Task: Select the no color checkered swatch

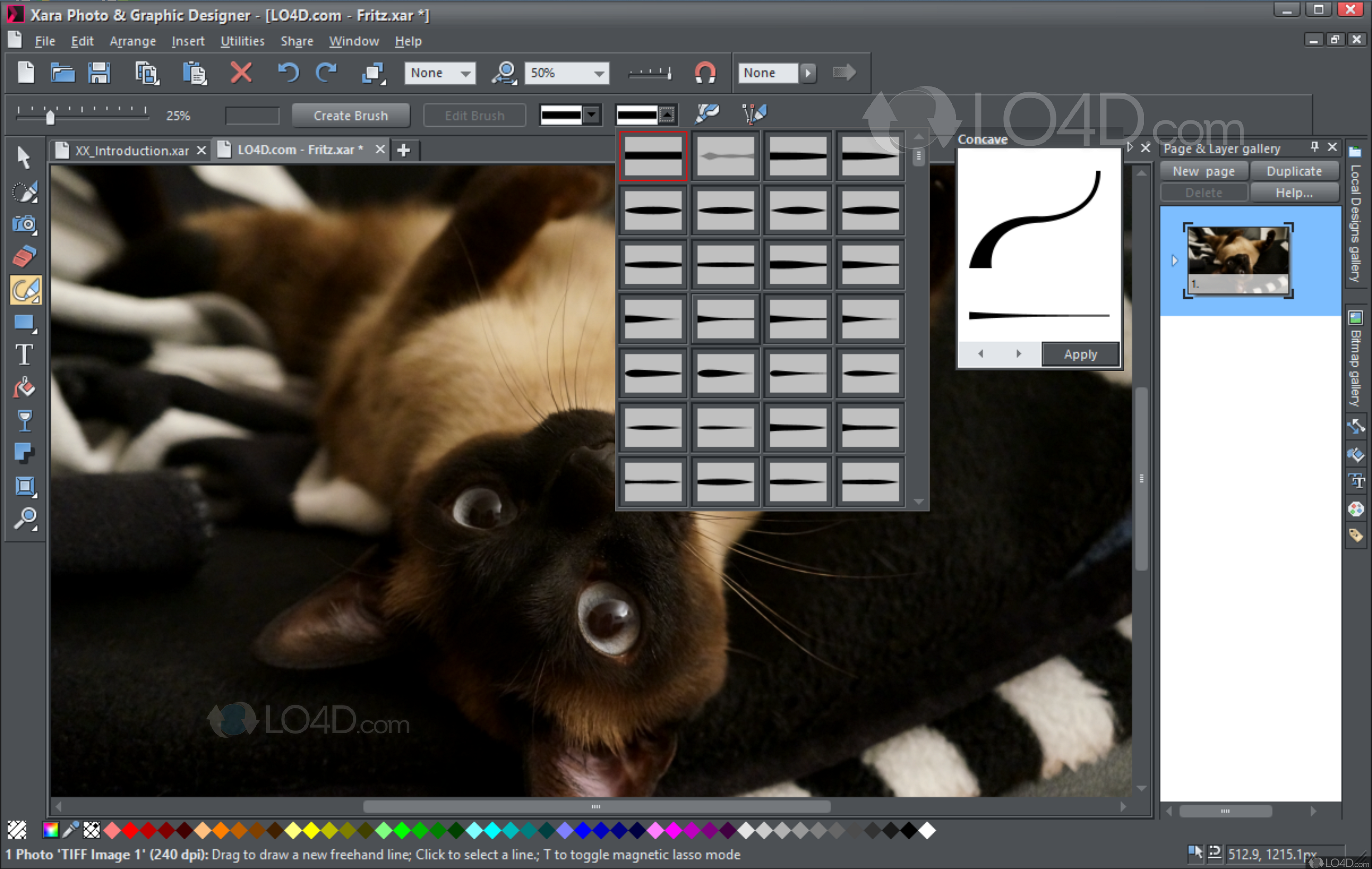Action: tap(92, 830)
